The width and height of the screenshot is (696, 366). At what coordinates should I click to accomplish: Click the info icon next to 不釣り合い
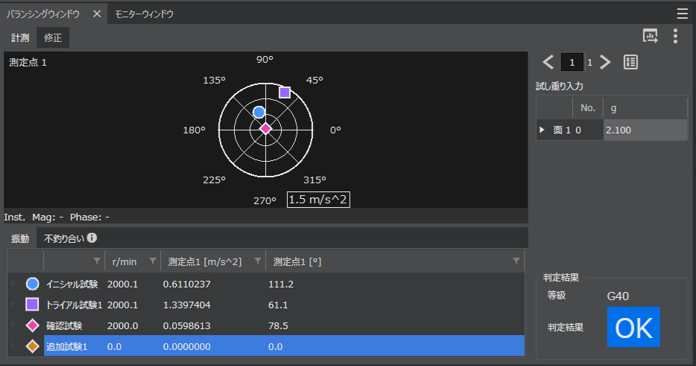click(92, 238)
